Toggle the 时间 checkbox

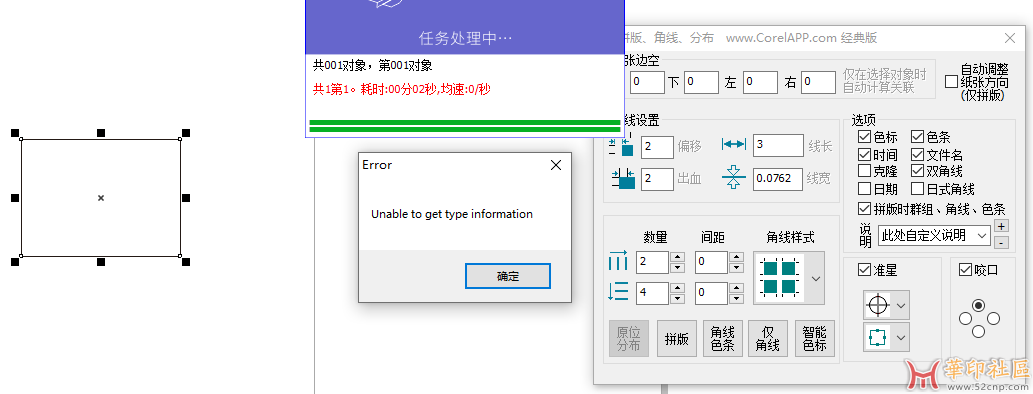(x=864, y=155)
